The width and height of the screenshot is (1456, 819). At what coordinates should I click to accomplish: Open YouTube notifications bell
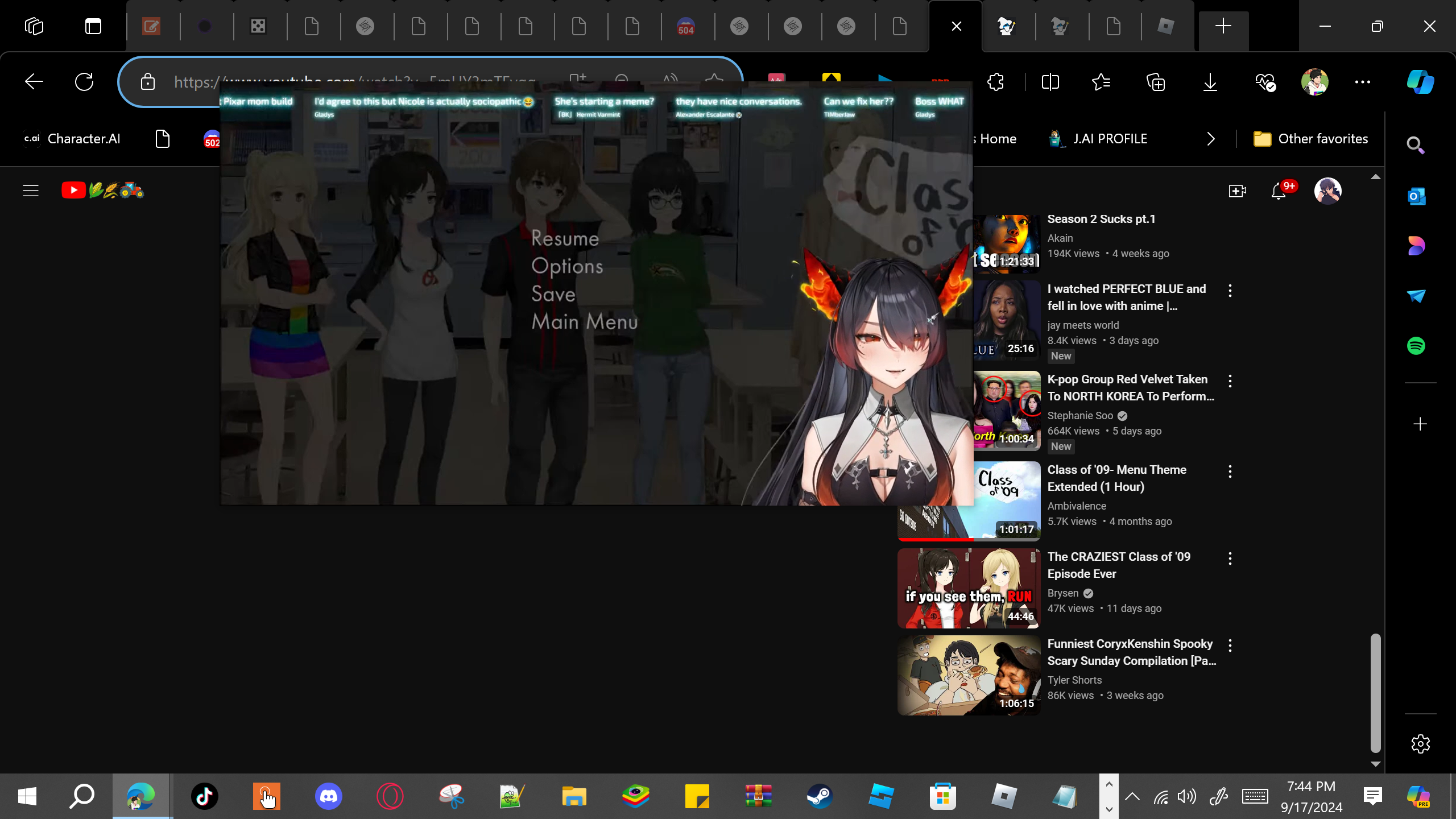[1279, 191]
